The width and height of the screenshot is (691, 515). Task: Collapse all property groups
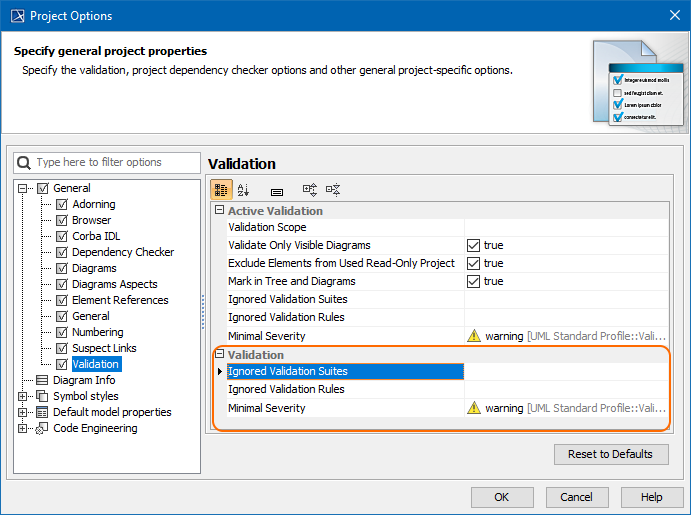(x=333, y=190)
